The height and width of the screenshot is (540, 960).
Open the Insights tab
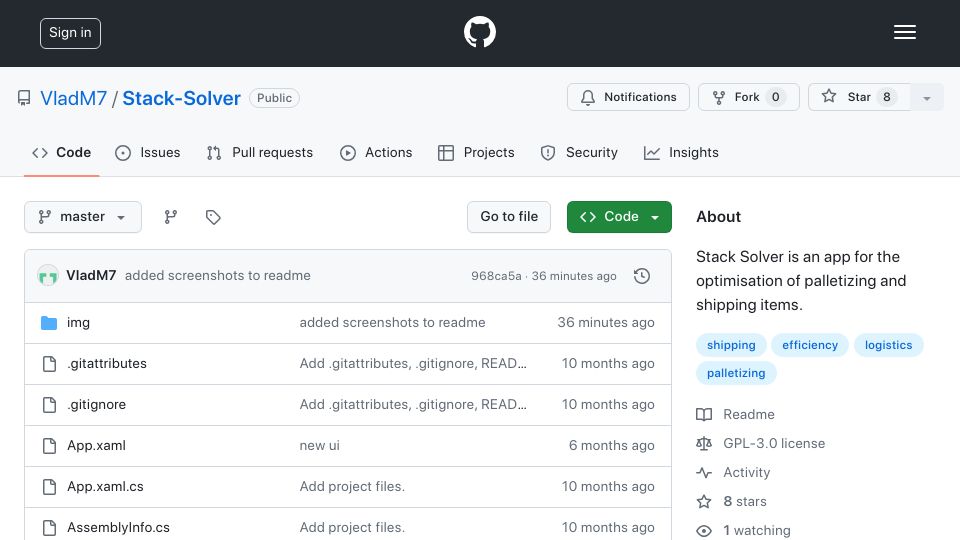681,152
